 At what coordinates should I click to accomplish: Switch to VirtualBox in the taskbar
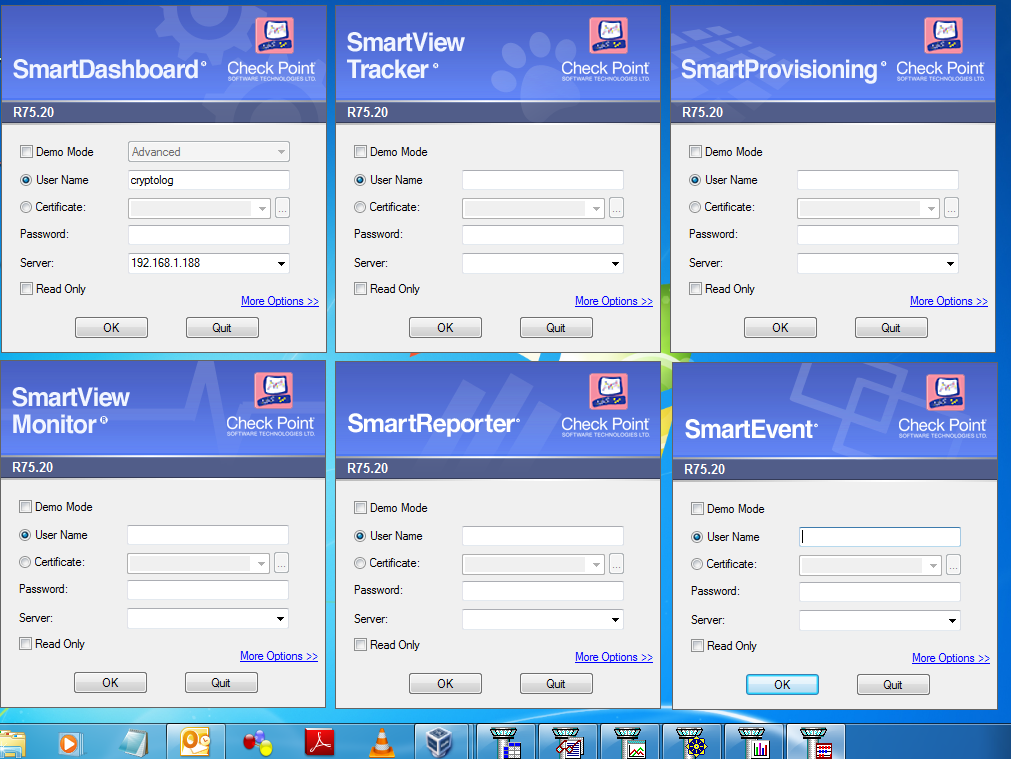[440, 742]
